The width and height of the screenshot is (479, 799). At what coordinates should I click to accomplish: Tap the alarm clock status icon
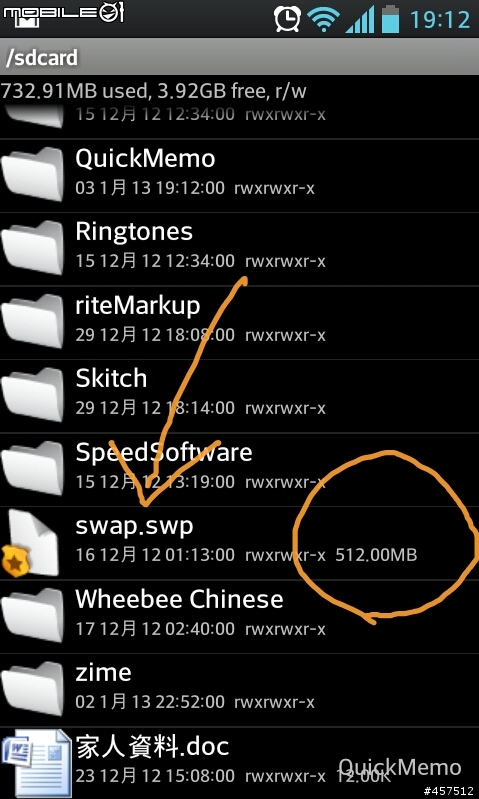tap(287, 19)
